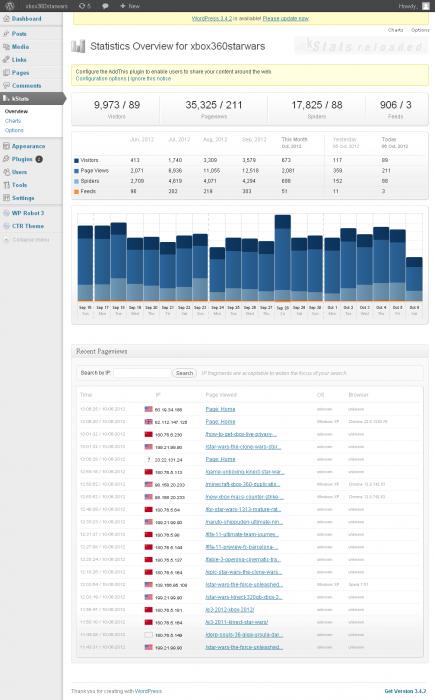Click the Plugins update count badge
Viewport: 435px width, 700px height.
tap(39, 159)
